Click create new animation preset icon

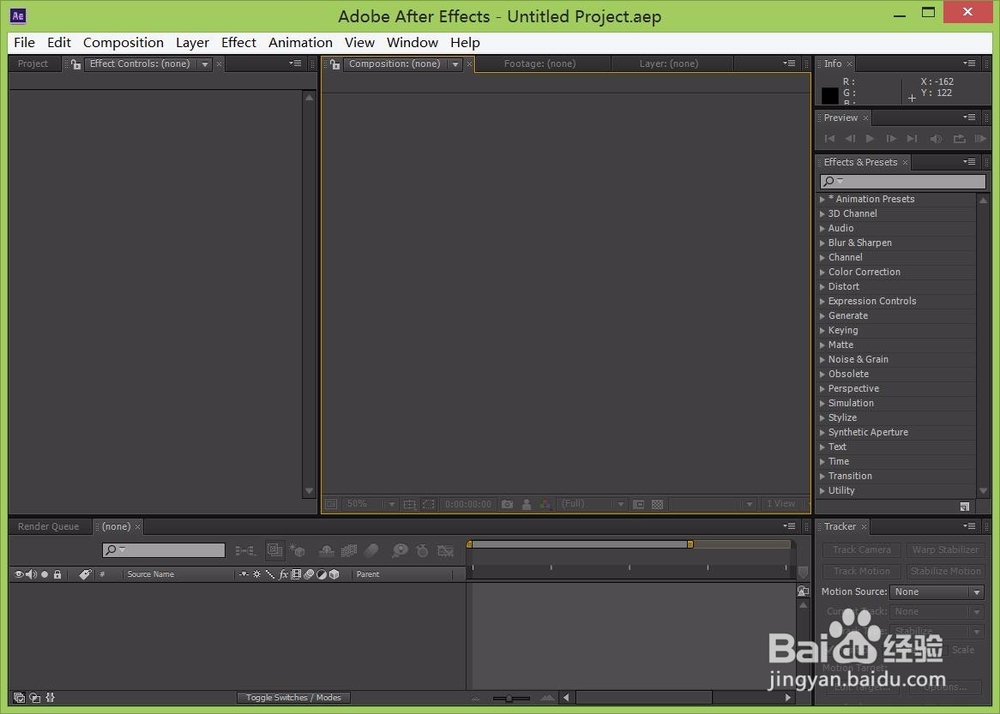point(964,506)
